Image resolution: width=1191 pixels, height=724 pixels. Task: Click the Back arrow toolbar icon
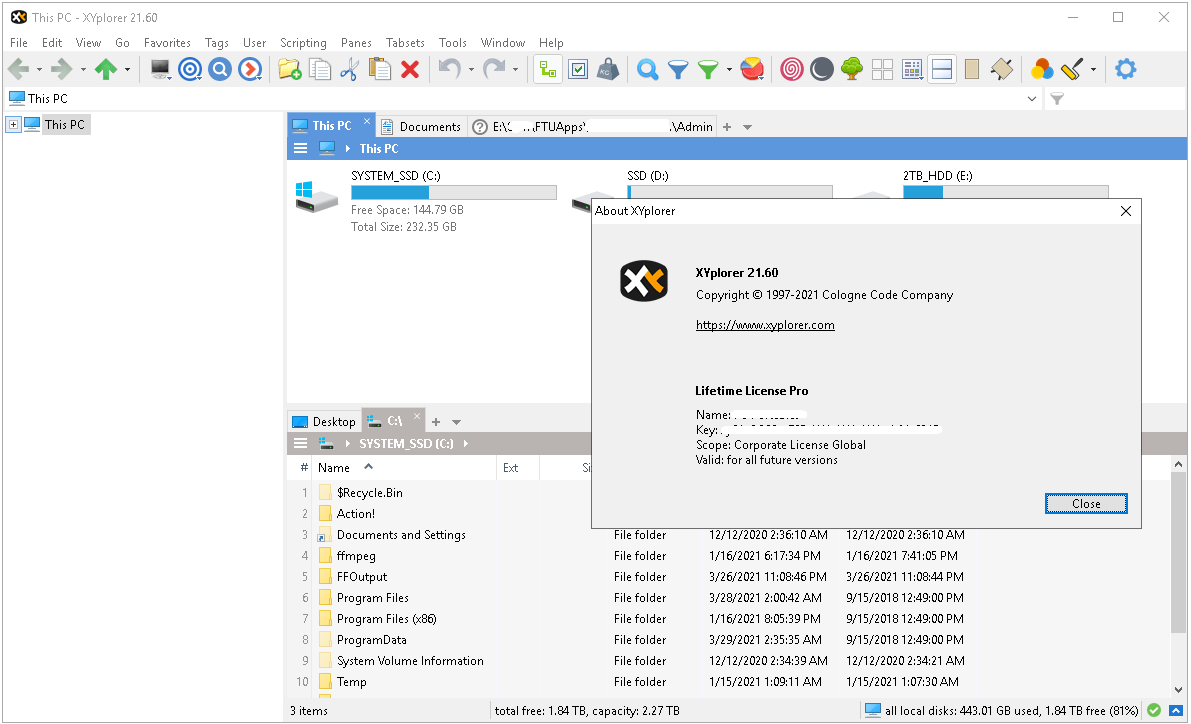coord(18,69)
